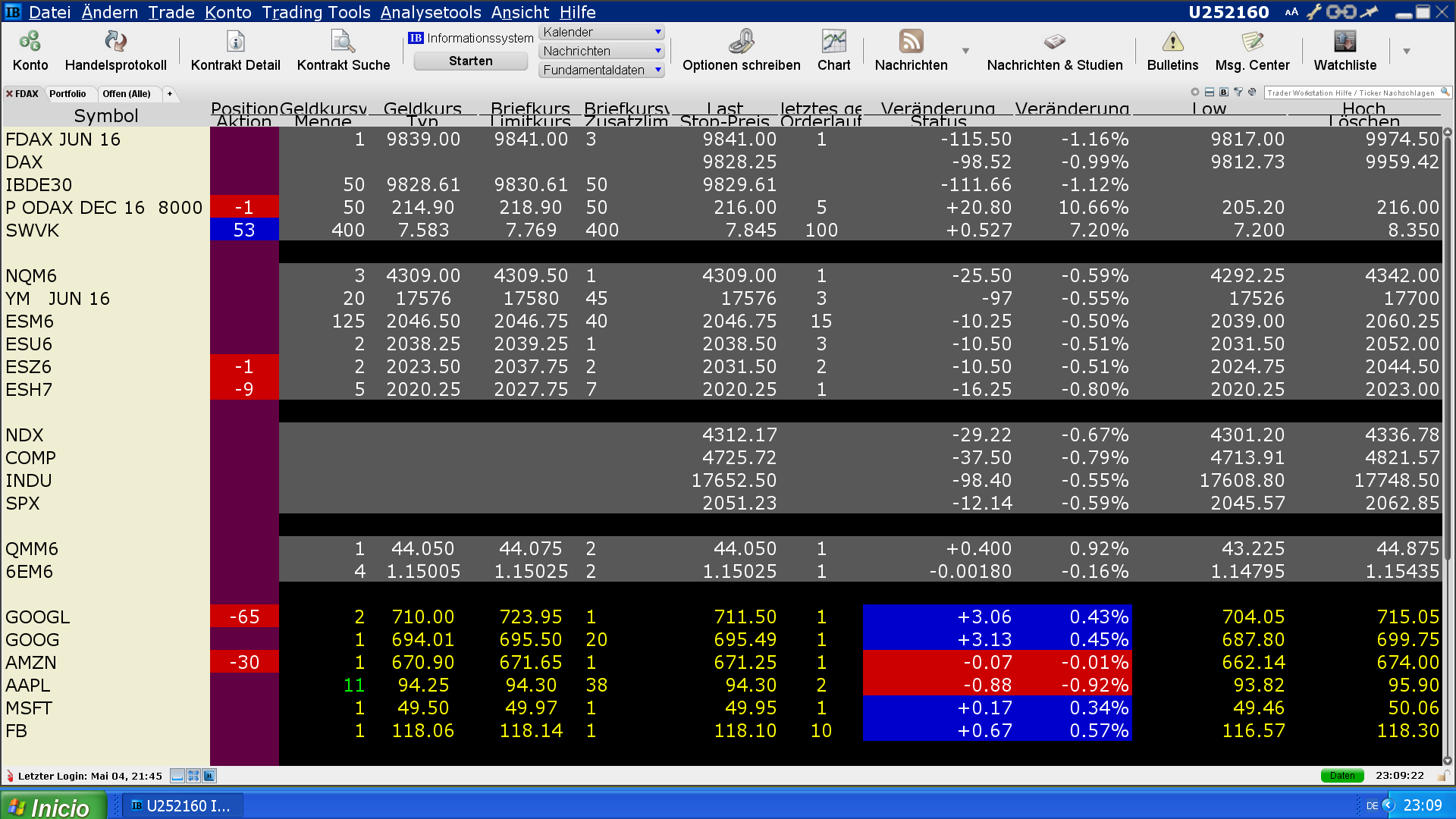
Task: Open the Konto account icon
Action: (30, 42)
